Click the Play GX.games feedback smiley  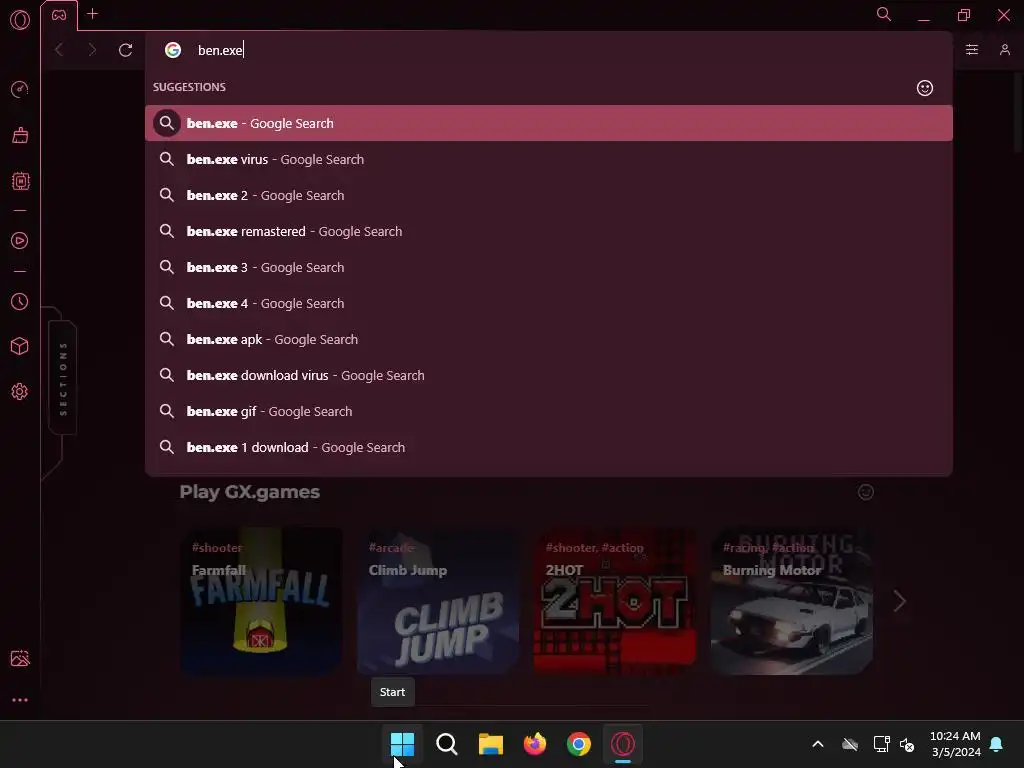coord(865,492)
